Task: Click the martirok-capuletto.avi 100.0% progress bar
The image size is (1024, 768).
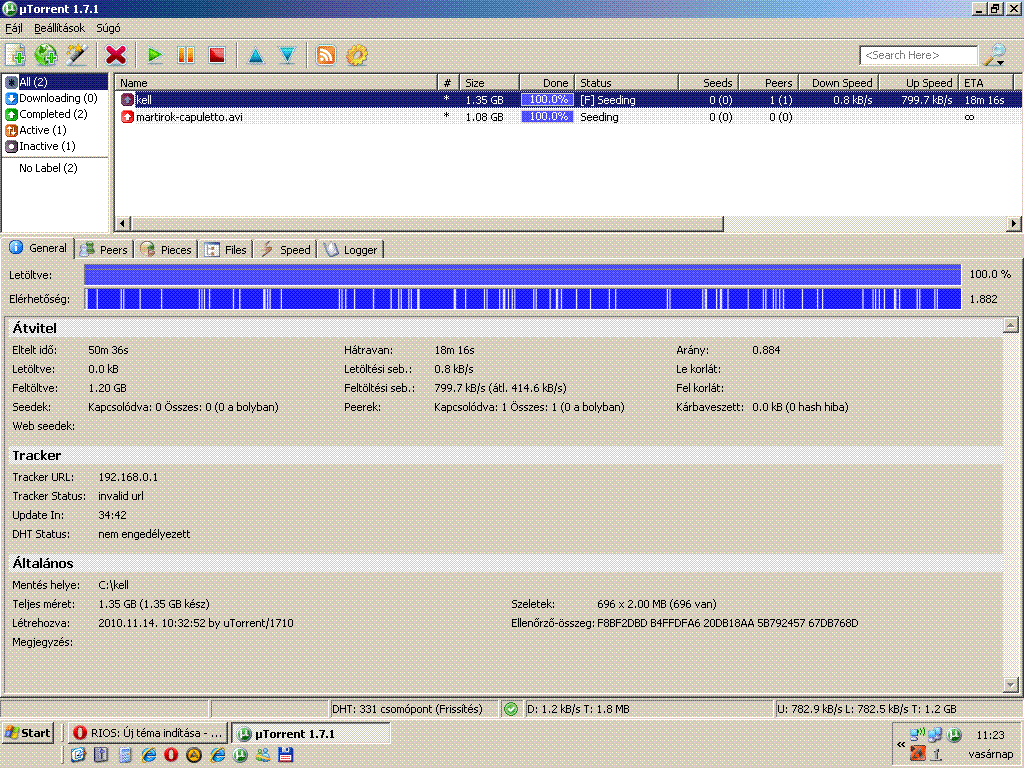Action: click(547, 117)
